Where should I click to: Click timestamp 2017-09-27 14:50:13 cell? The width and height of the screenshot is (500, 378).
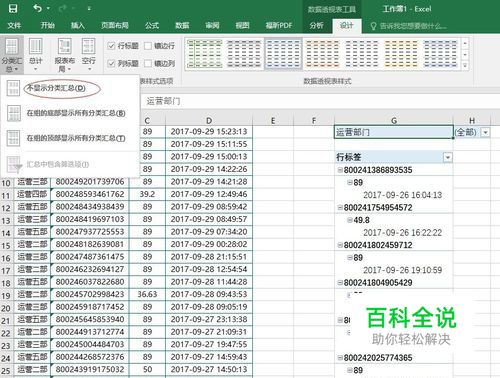(x=209, y=369)
